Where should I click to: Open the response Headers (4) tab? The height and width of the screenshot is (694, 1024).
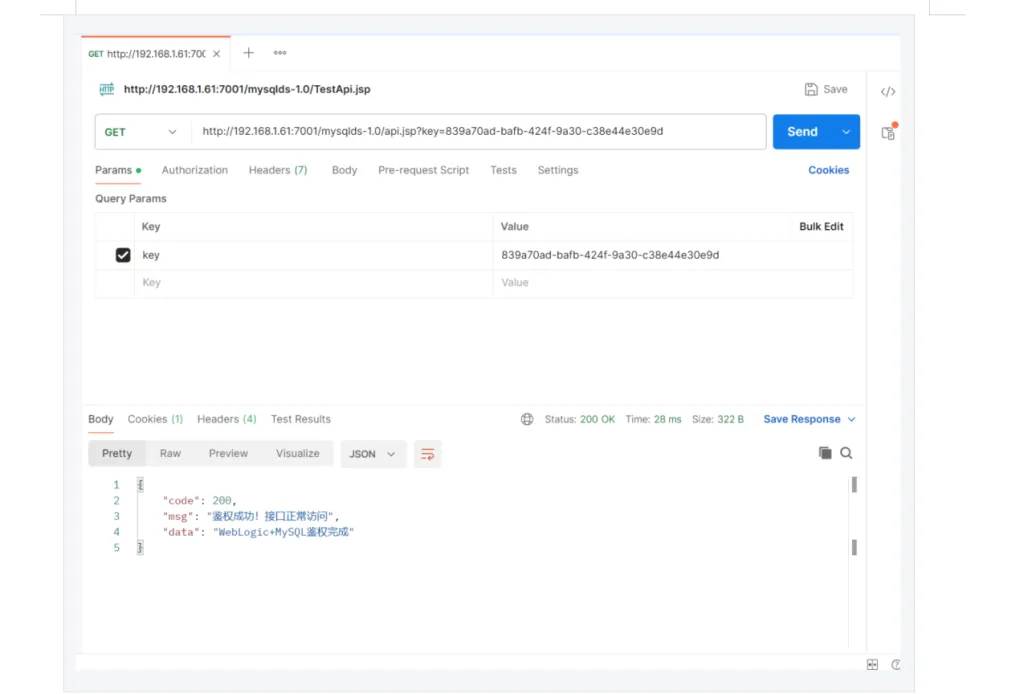click(x=227, y=419)
